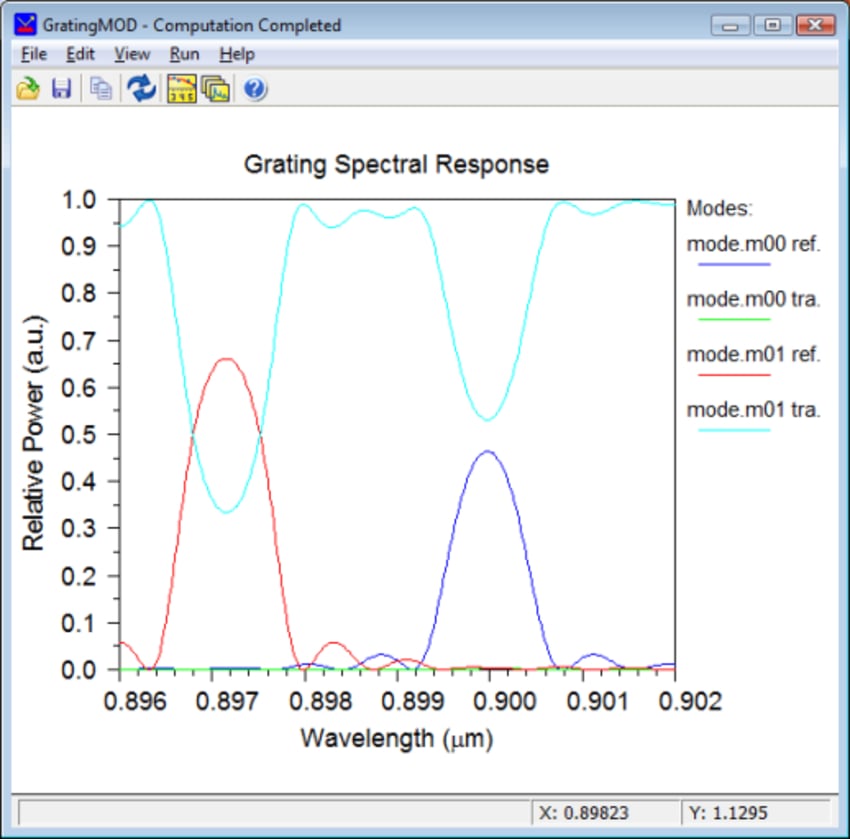Minimize the GratingMOD window
850x839 pixels.
click(x=733, y=25)
